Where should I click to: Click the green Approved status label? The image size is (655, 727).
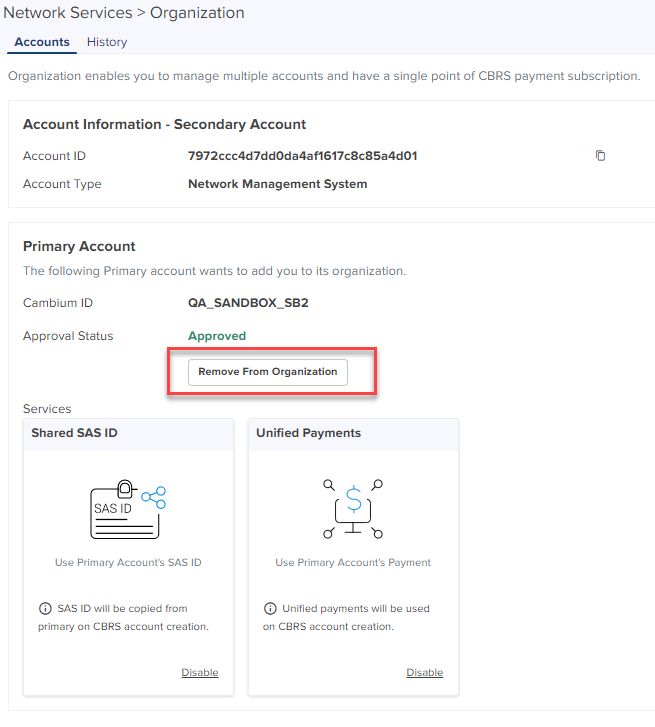tap(217, 336)
